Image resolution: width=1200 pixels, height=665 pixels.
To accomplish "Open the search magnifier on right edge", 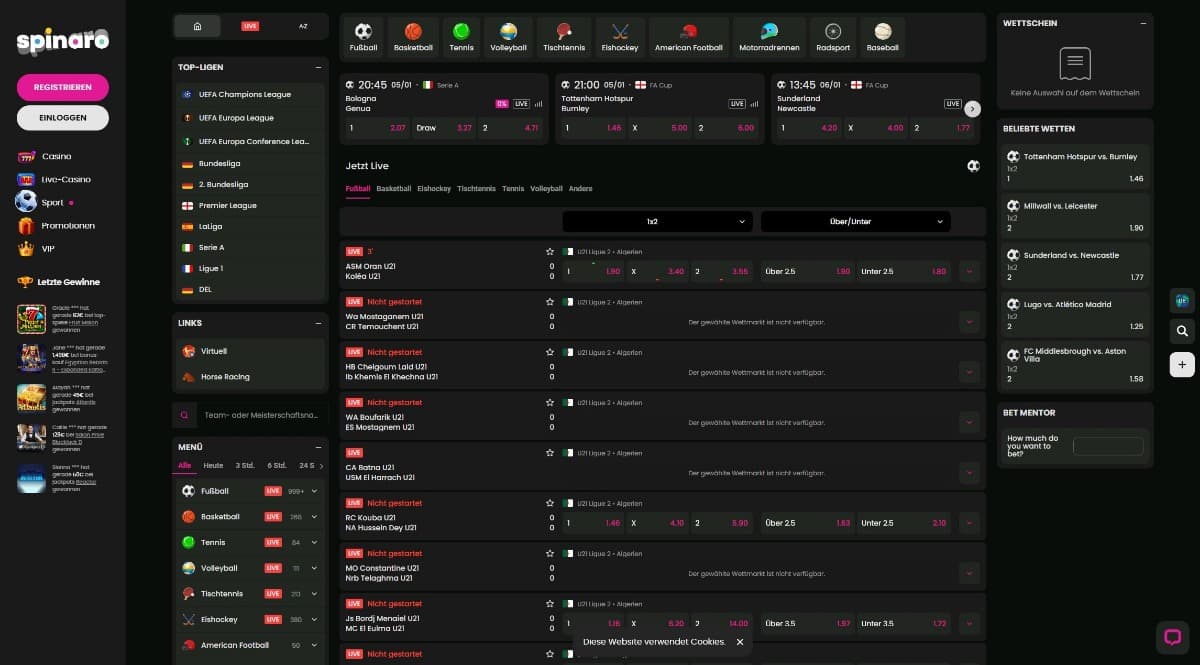I will [1182, 331].
